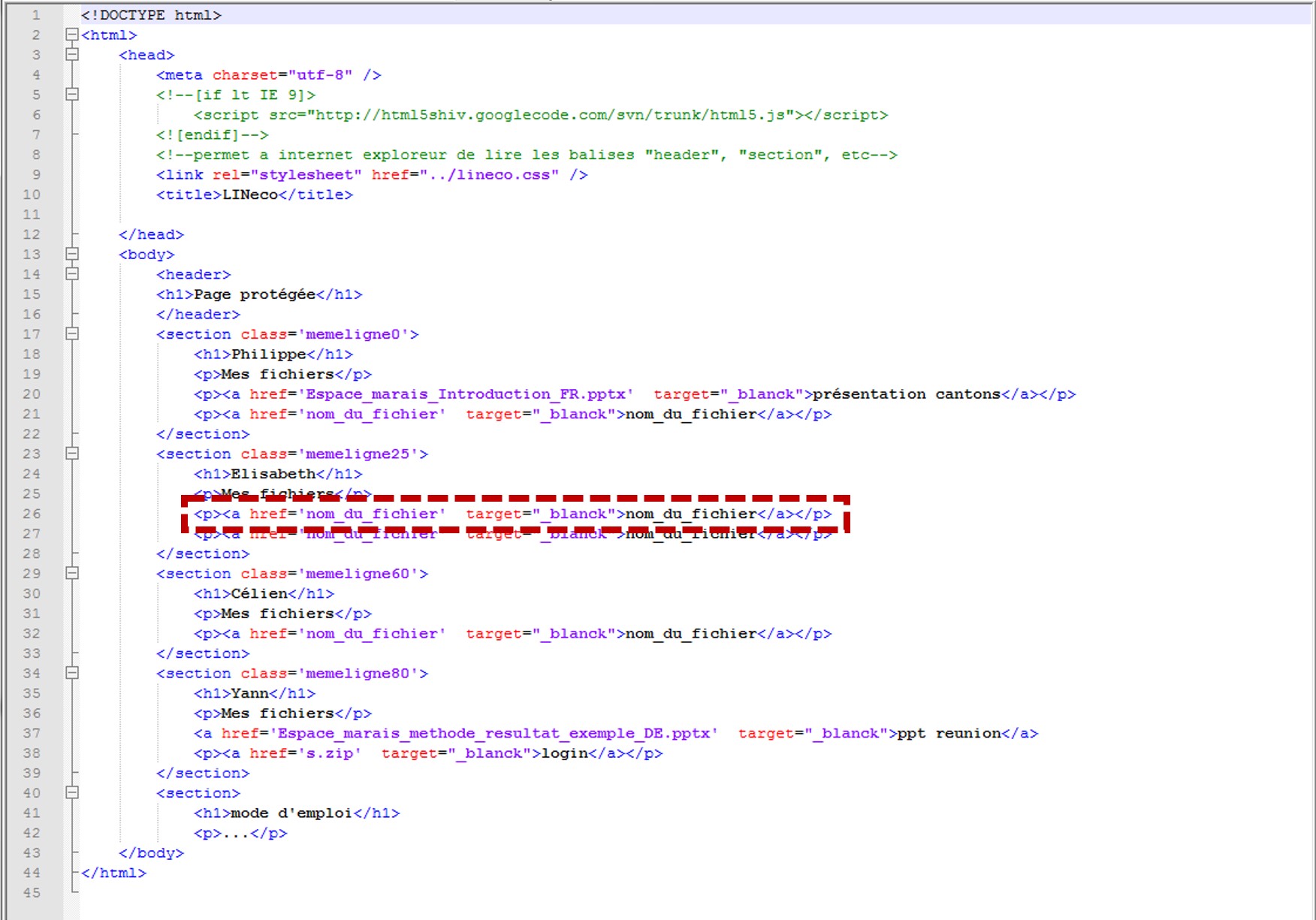Click 'présentation cantons' link text

tap(907, 394)
